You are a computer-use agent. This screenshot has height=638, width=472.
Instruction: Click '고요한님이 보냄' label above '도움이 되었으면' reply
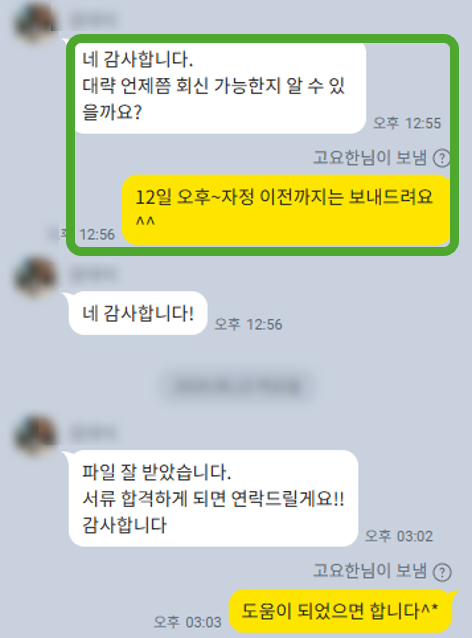369,571
